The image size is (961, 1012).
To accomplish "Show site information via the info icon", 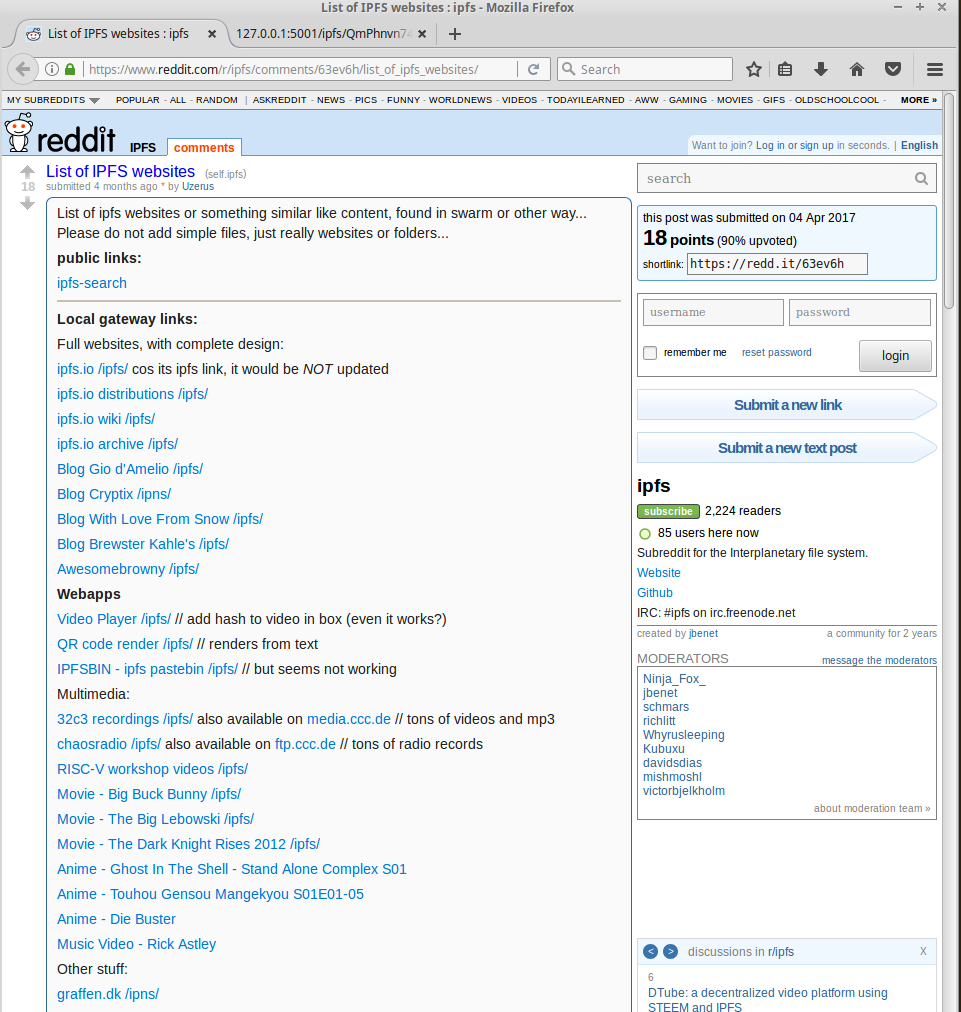I will click(x=52, y=69).
